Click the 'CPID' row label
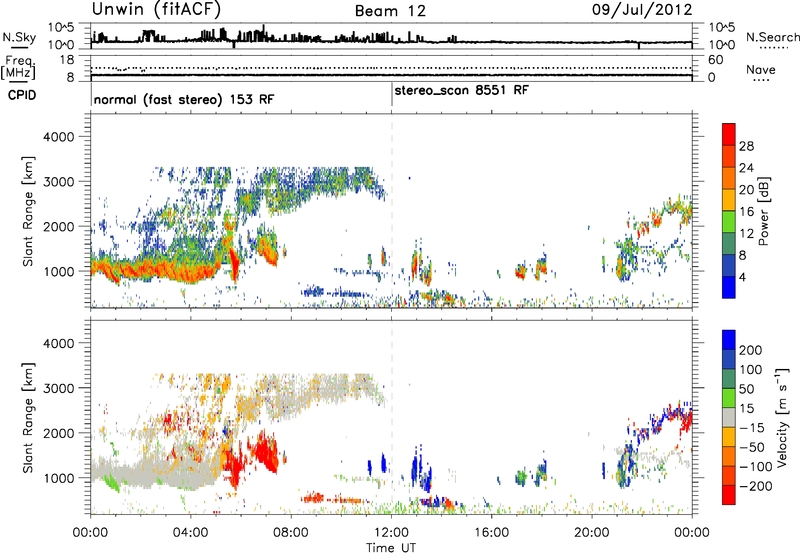Screen dimensions: 800x554 [22, 95]
